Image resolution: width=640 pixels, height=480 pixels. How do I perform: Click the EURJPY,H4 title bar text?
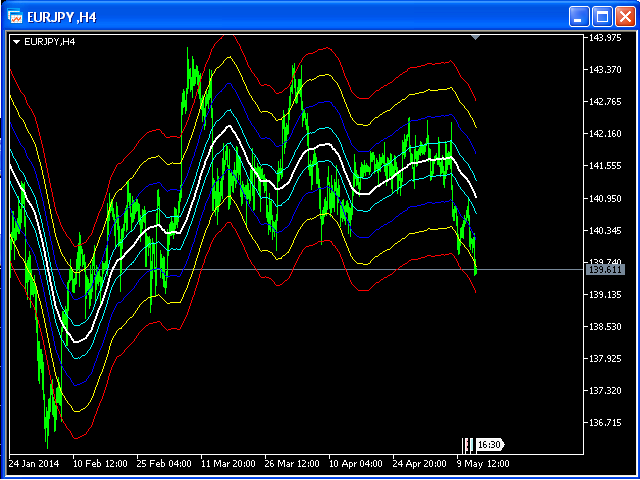[62, 18]
